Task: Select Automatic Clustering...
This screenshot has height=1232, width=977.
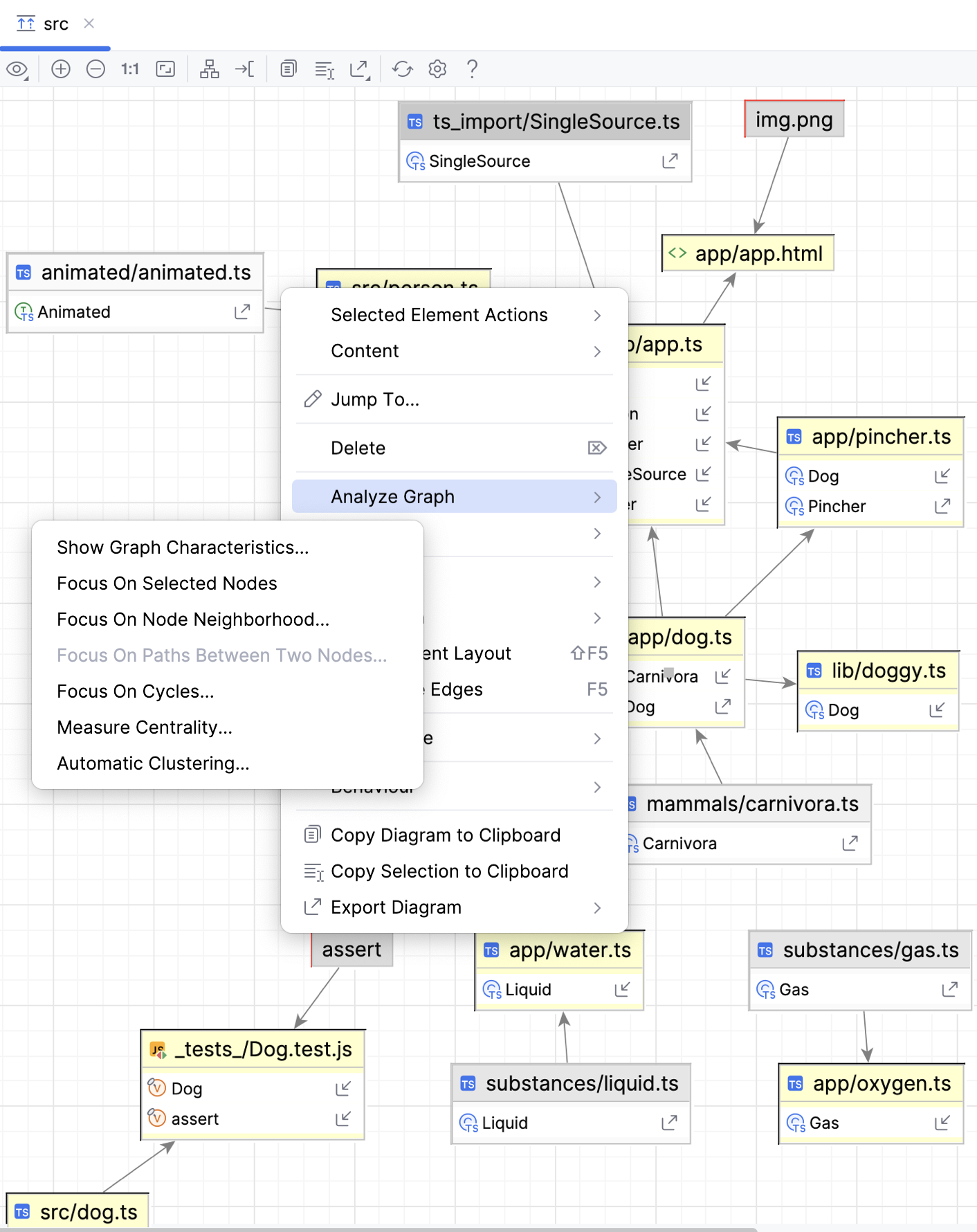Action: click(227, 763)
